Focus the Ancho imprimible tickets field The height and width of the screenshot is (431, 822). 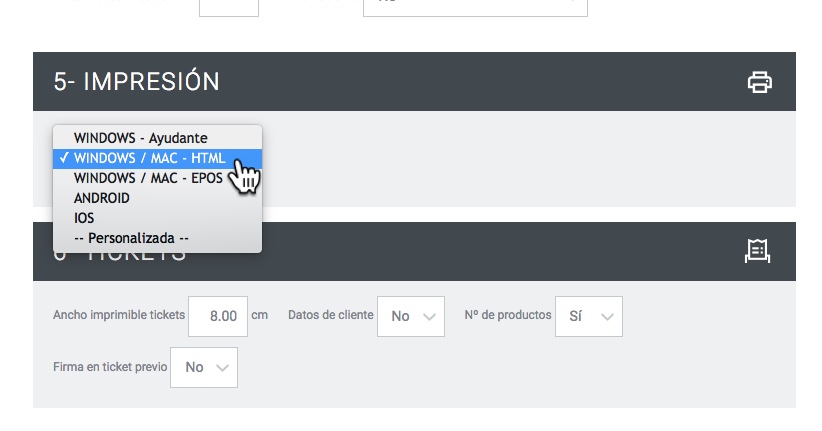[218, 316]
